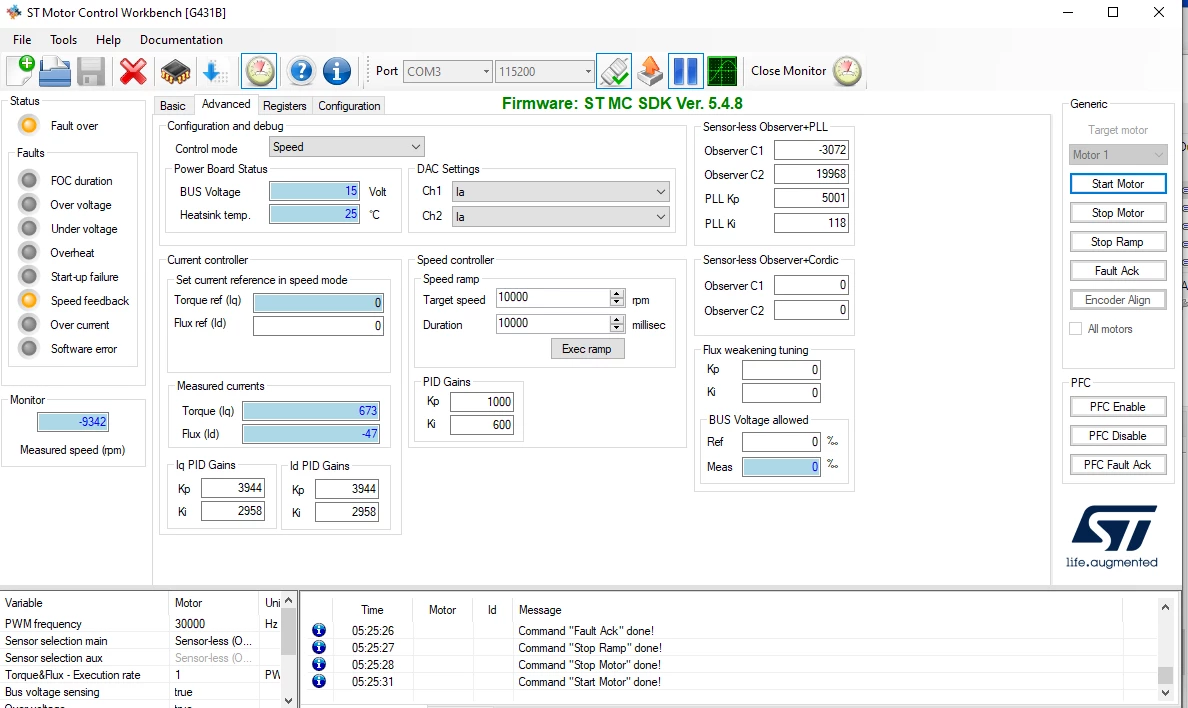Click the BUS Voltage allowed Ref field
The width and height of the screenshot is (1188, 708).
pyautogui.click(x=781, y=442)
